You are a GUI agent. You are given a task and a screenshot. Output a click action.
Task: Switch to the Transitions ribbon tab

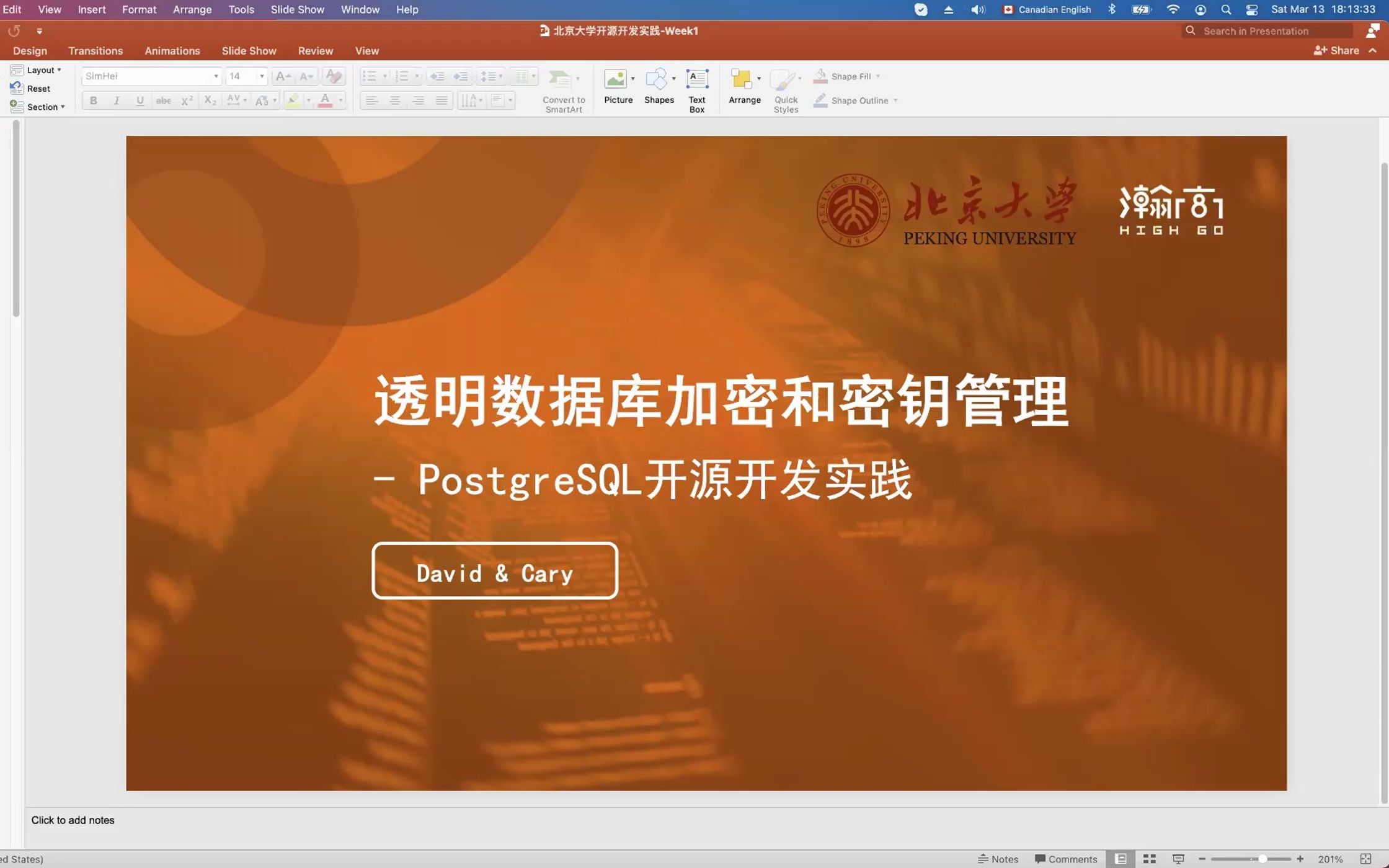95,51
